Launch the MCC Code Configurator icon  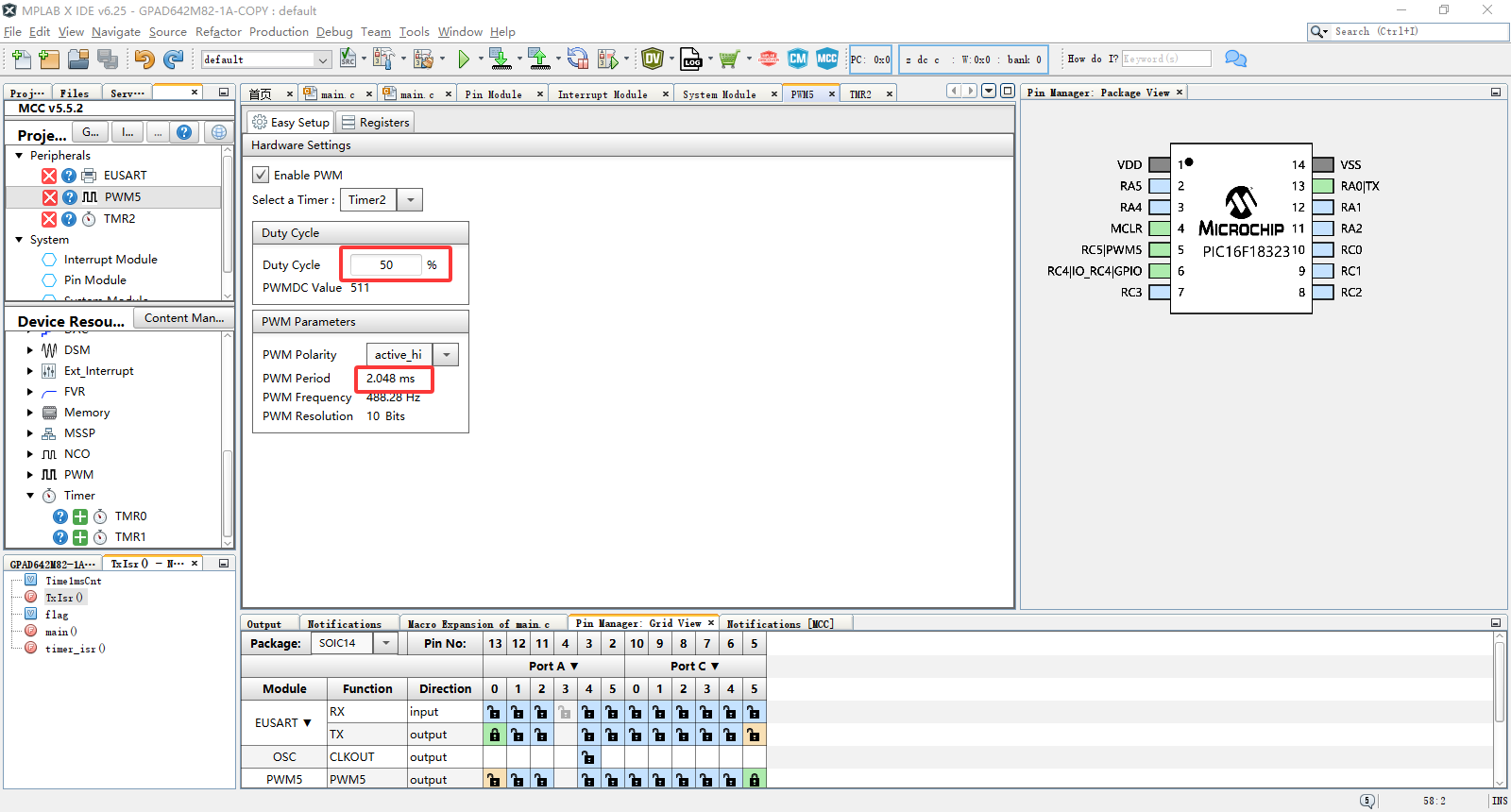pos(827,59)
